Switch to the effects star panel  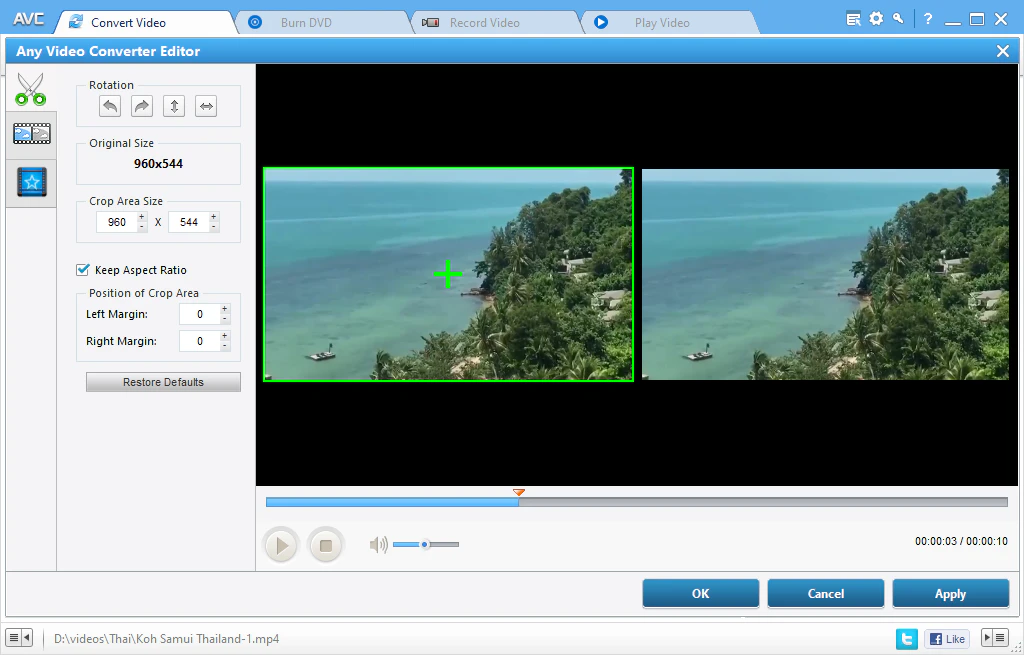coord(31,181)
